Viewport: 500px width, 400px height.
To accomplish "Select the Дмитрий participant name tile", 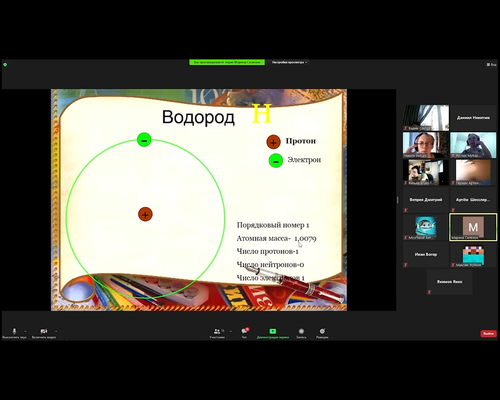I will point(426,200).
